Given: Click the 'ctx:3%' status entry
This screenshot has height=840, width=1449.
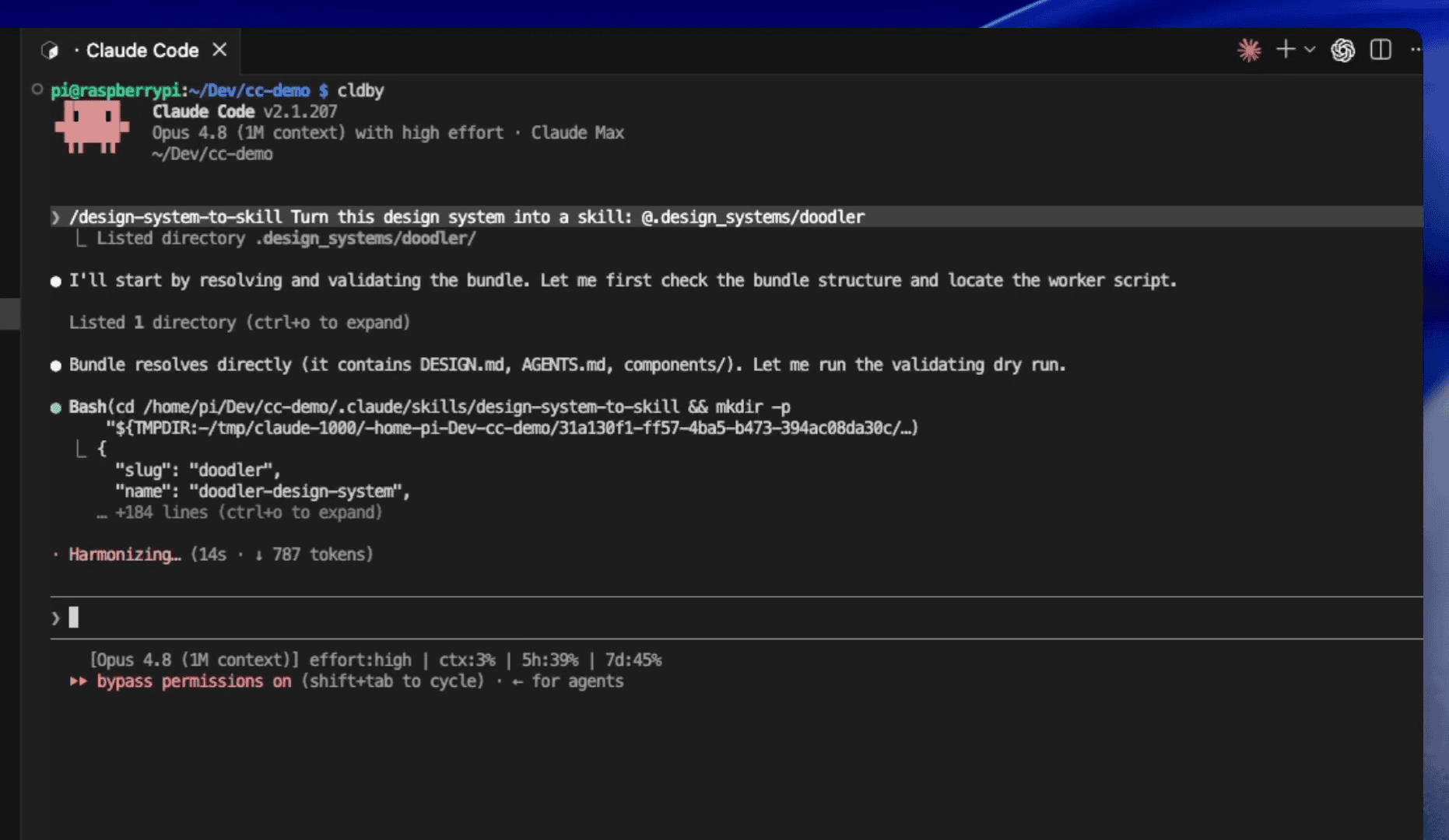Looking at the screenshot, I should pyautogui.click(x=467, y=660).
